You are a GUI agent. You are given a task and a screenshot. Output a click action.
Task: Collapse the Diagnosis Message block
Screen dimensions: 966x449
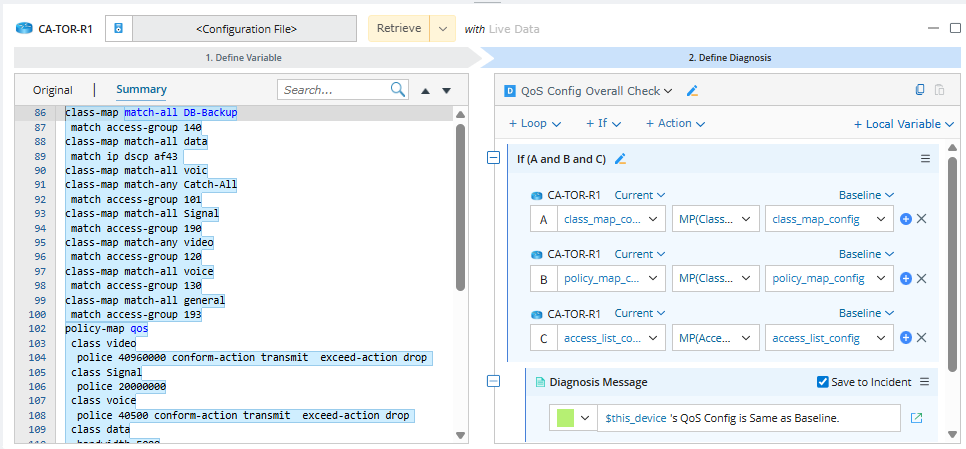point(493,381)
